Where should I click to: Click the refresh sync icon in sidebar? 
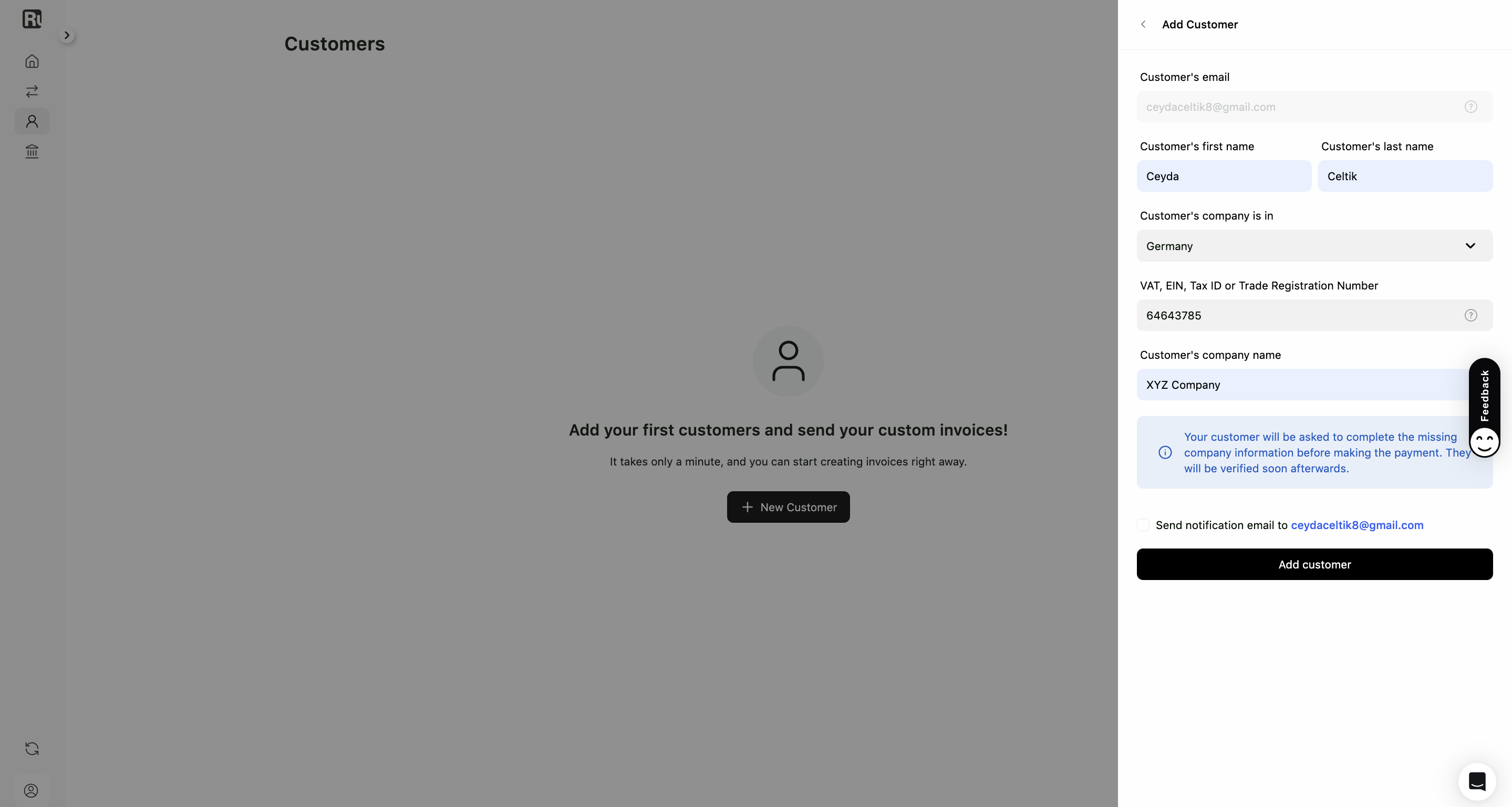(32, 748)
